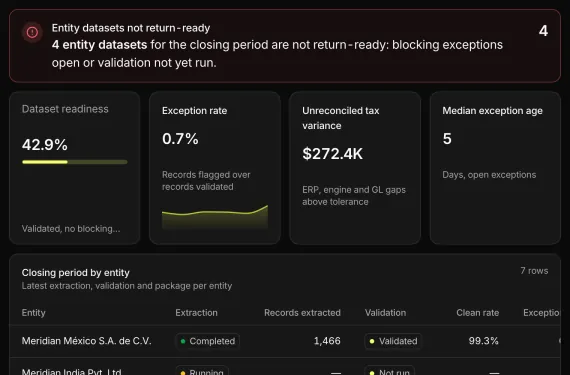The width and height of the screenshot is (570, 375).
Task: Click the alert count '4' badge
Action: (543, 31)
